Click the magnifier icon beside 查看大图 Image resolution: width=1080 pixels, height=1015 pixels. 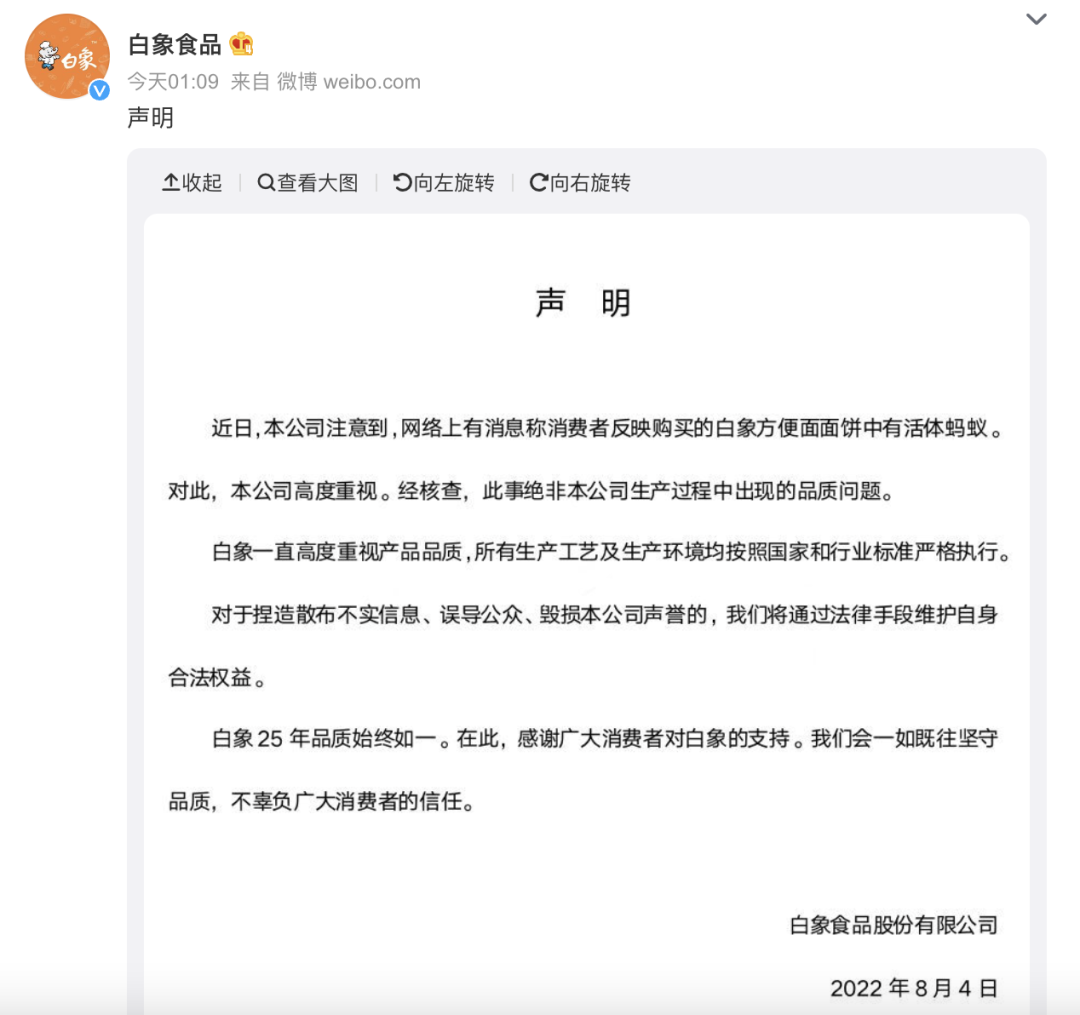click(266, 182)
